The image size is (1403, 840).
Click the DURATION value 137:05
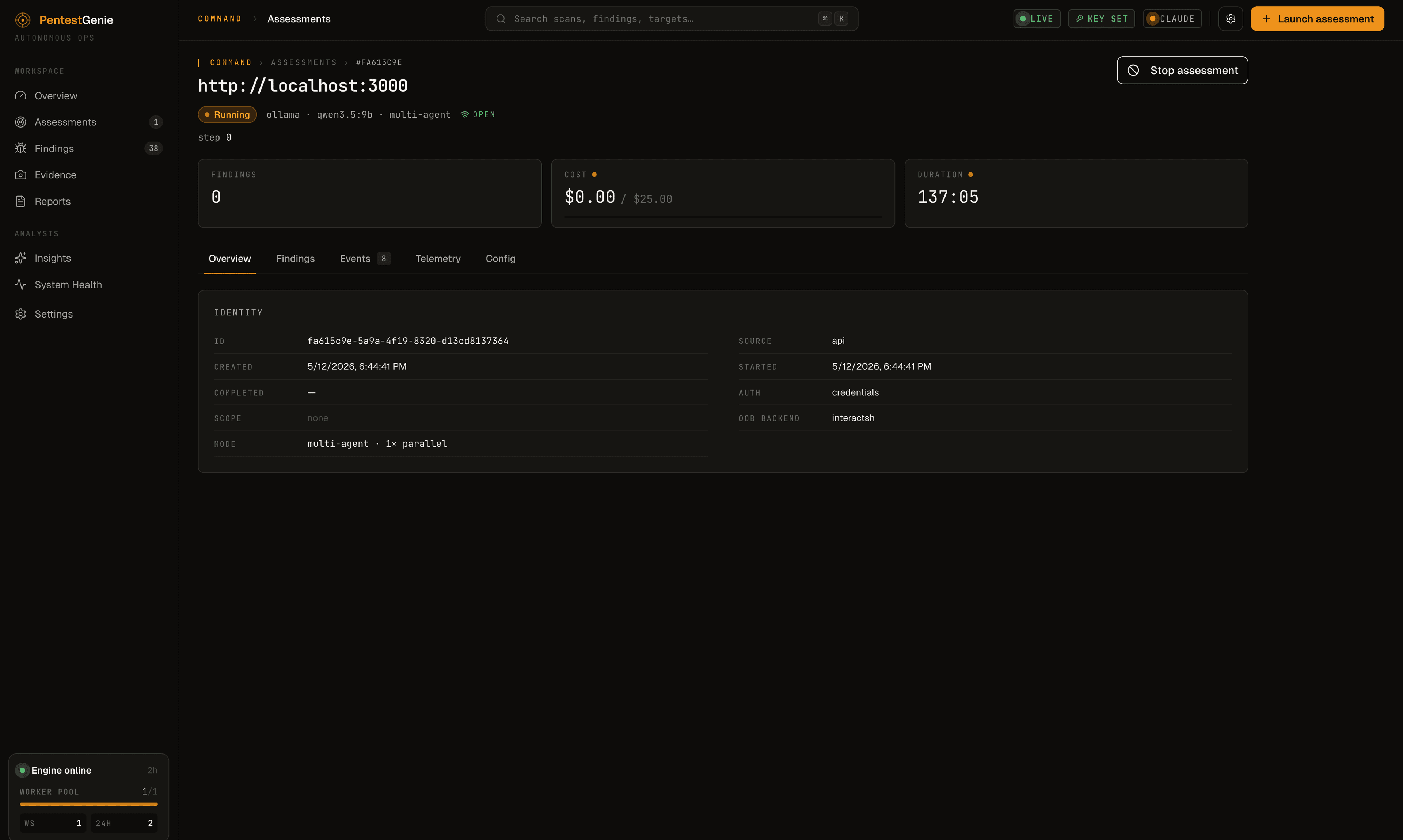948,197
